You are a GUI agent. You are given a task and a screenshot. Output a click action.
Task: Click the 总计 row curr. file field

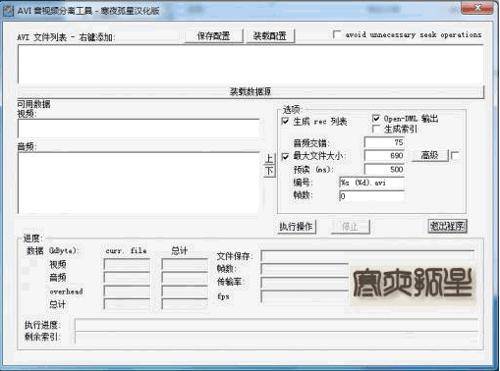pos(127,304)
